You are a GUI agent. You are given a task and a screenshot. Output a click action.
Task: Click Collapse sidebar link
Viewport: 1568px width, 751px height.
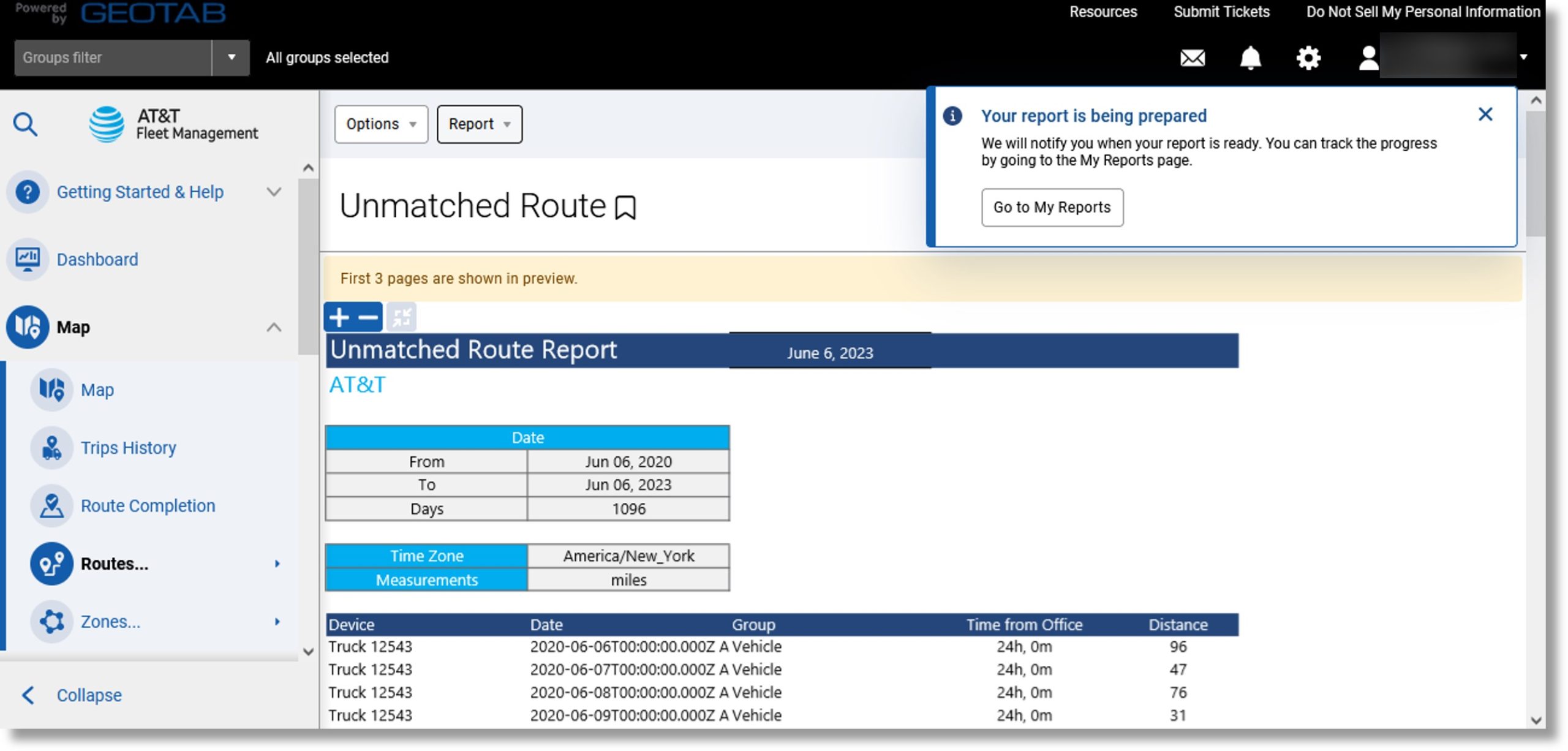click(89, 693)
